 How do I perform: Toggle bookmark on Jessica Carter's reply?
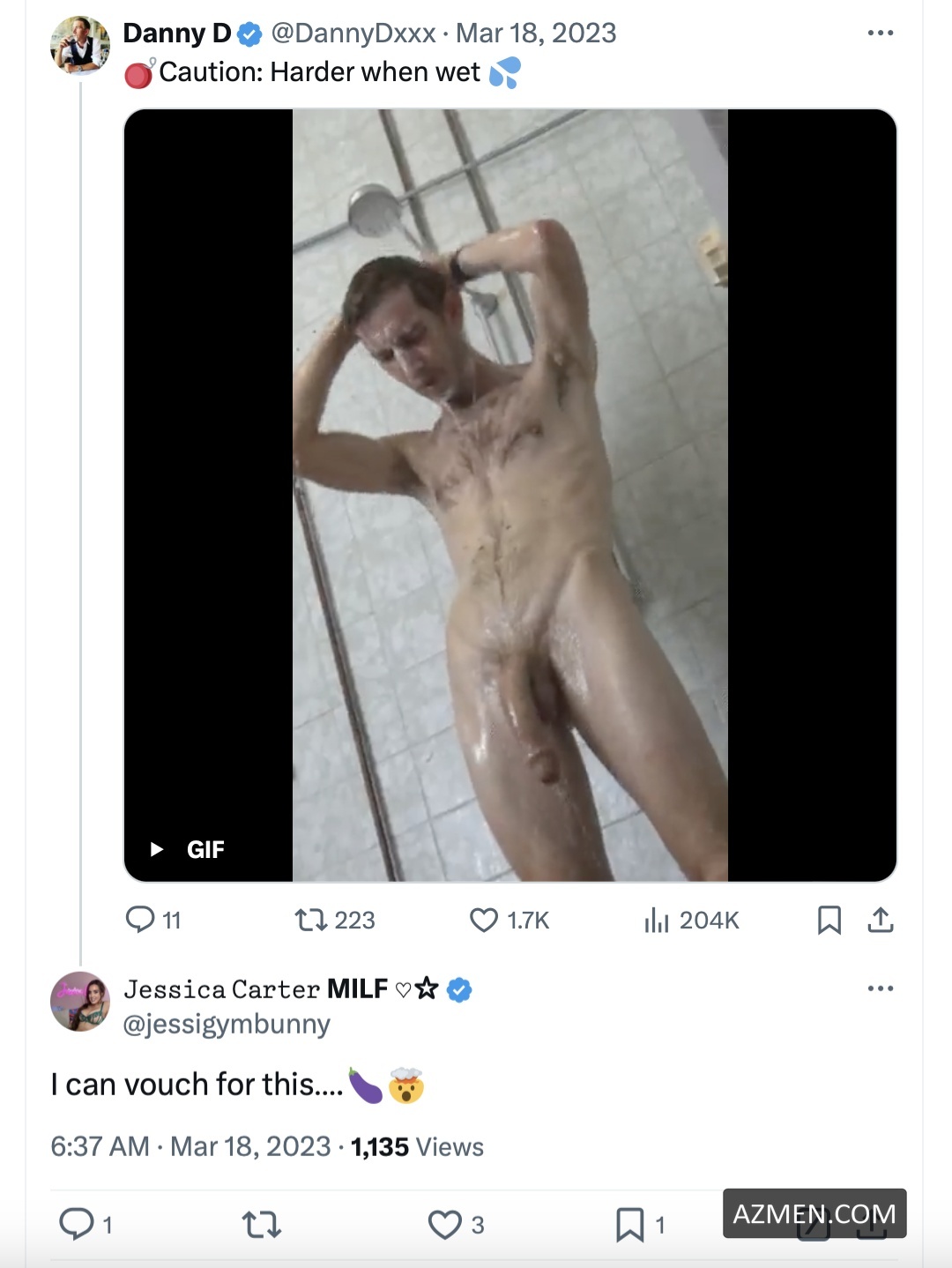tap(629, 1224)
